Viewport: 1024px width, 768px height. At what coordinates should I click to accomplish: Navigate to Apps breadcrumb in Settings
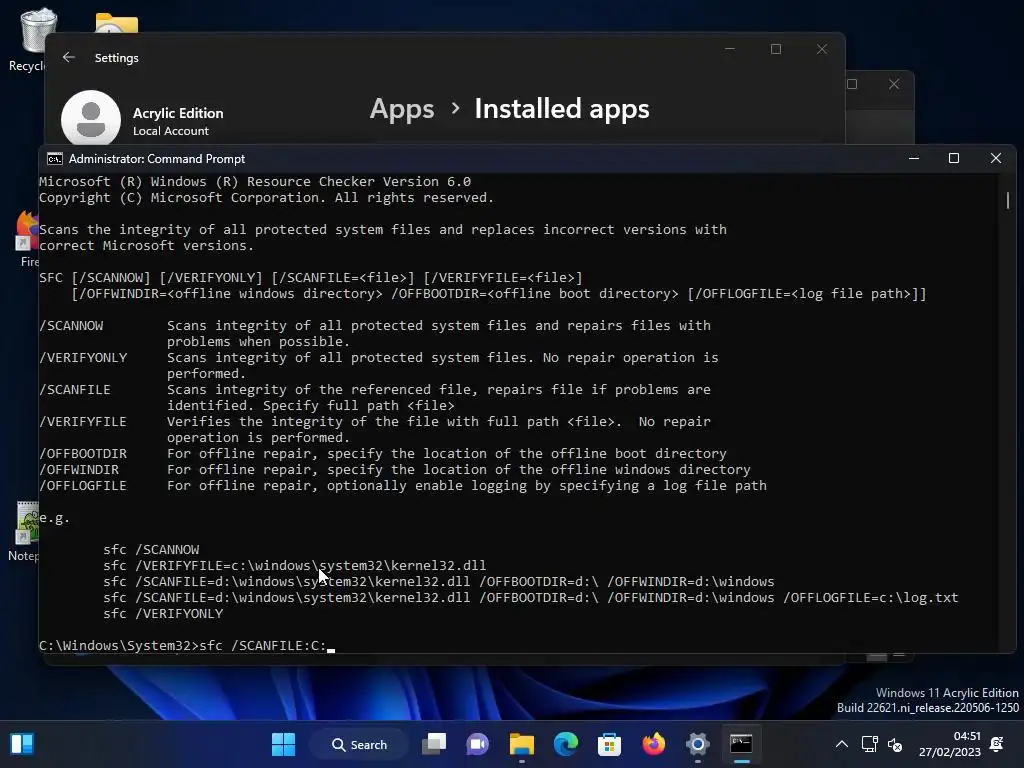coord(402,109)
